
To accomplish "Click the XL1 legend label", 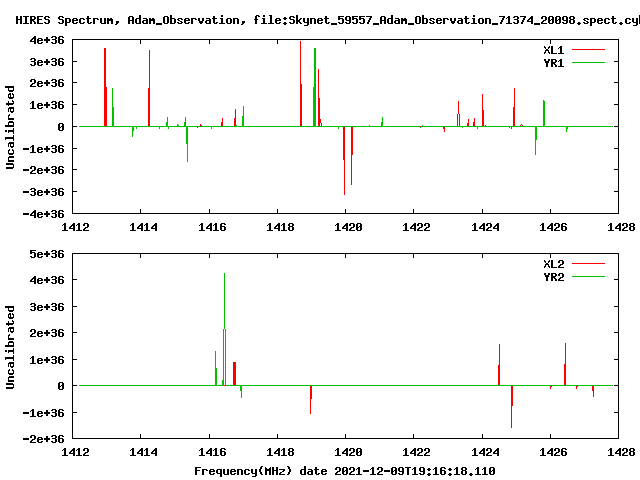I will click(553, 50).
